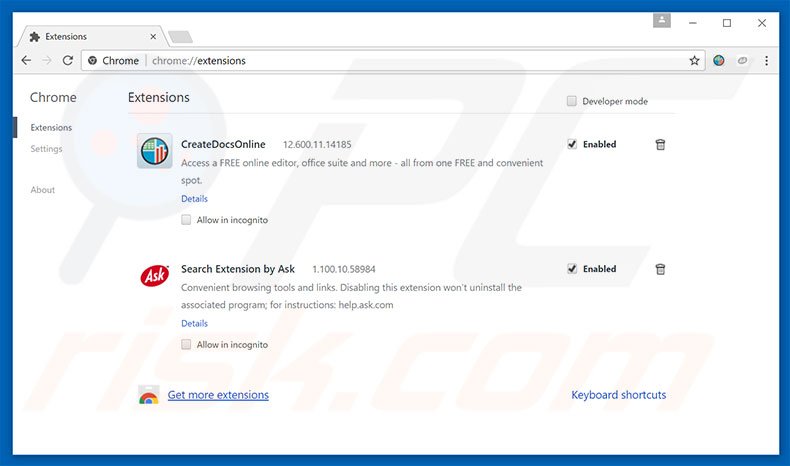Select the Extensions browser tab
790x466 pixels.
[91, 37]
